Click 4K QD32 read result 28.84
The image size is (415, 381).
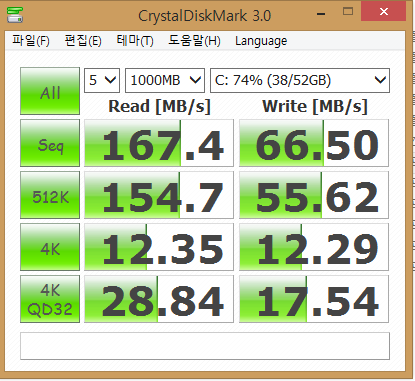(159, 299)
